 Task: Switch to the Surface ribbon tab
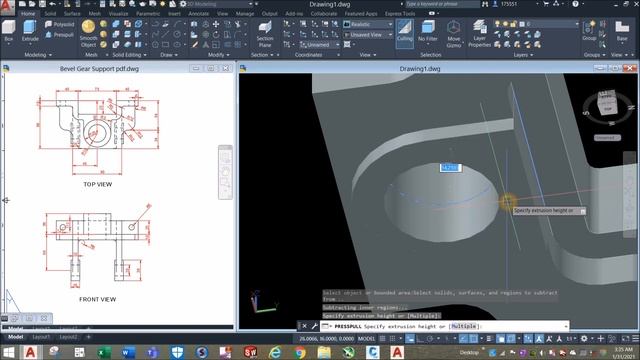(72, 13)
